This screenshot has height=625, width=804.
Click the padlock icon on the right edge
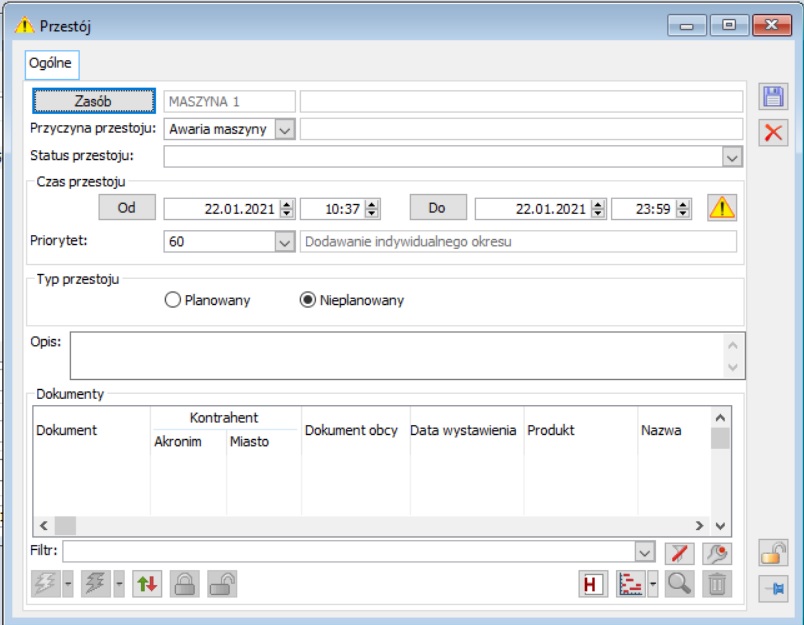coord(773,552)
